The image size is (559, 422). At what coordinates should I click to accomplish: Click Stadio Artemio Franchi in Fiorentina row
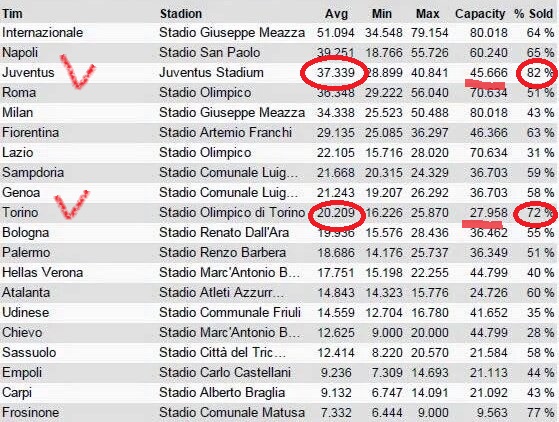225,133
